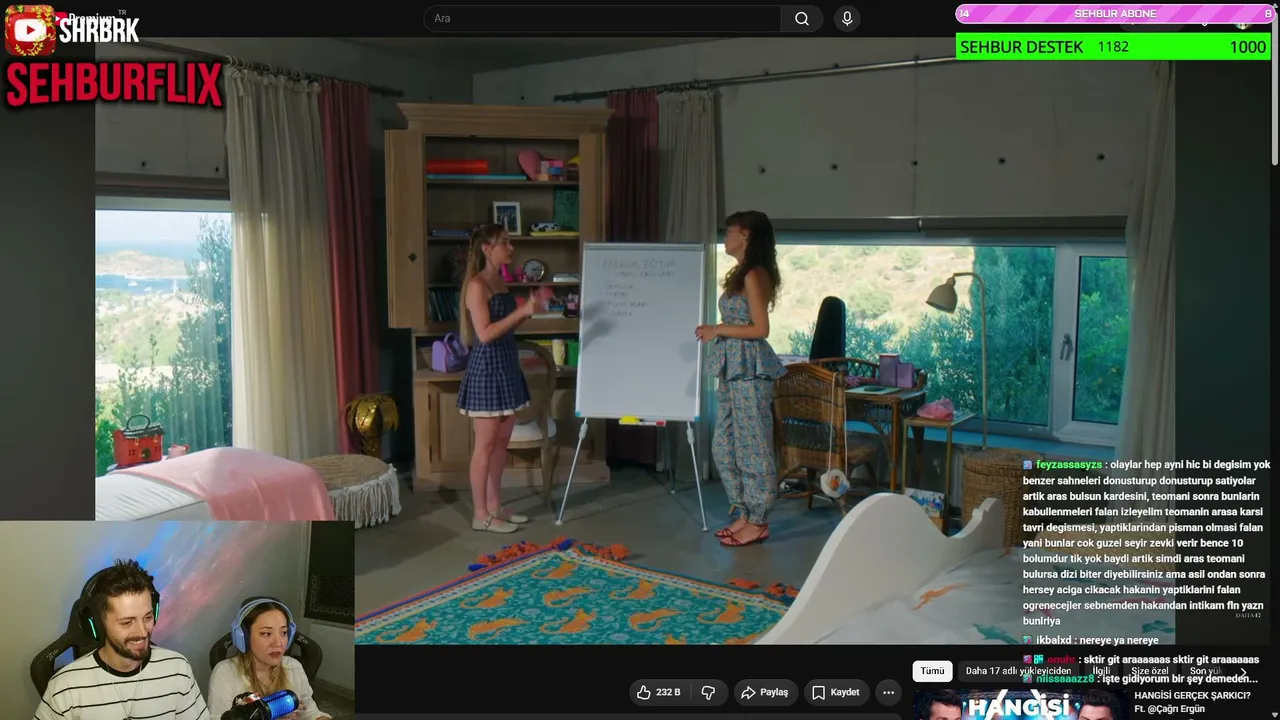Start voice search with microphone icon

click(847, 19)
